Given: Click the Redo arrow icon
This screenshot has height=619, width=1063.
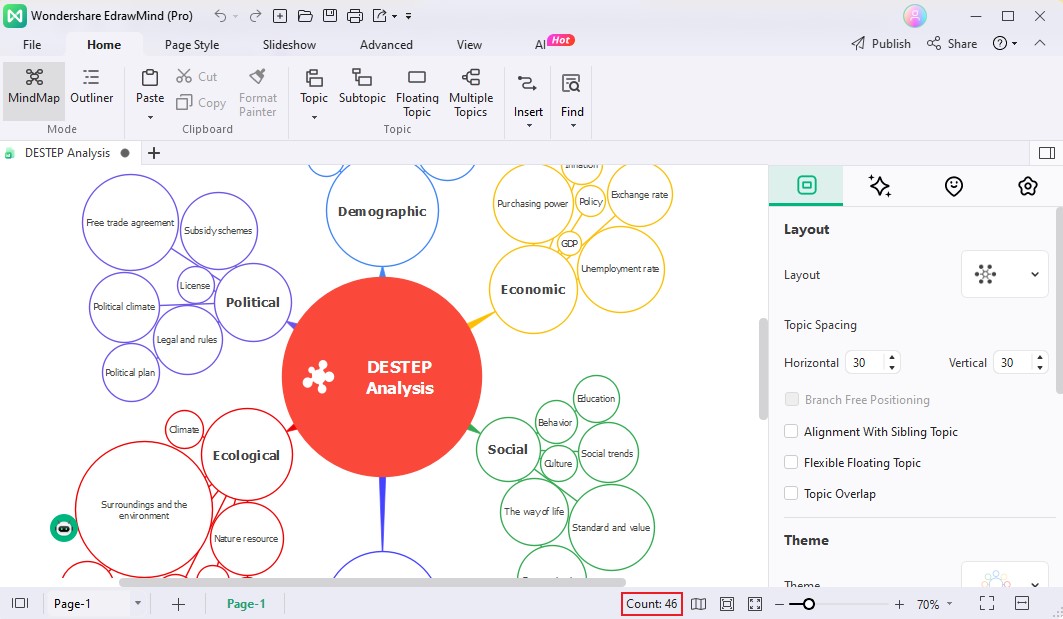Looking at the screenshot, I should tap(255, 16).
